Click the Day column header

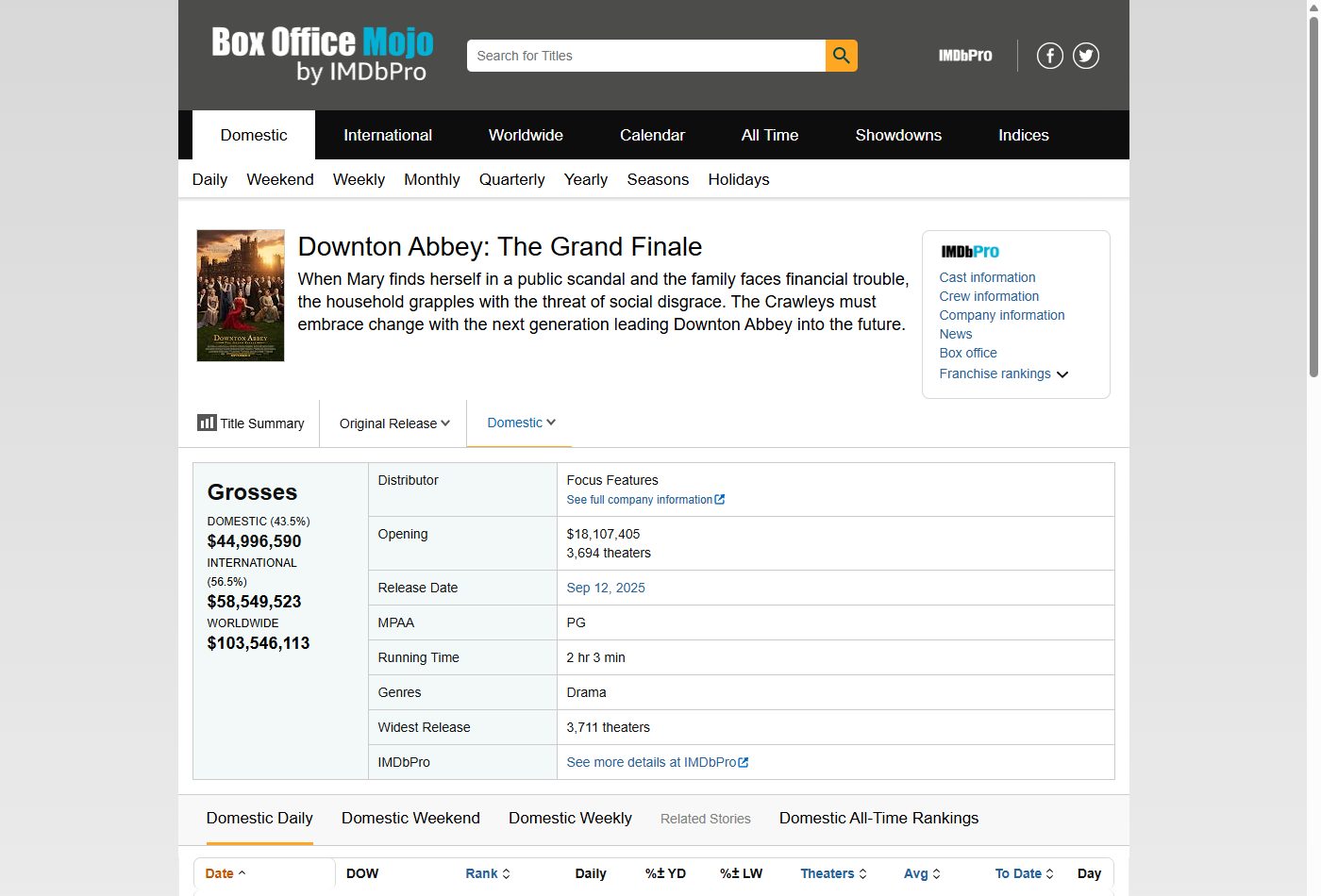point(1089,873)
